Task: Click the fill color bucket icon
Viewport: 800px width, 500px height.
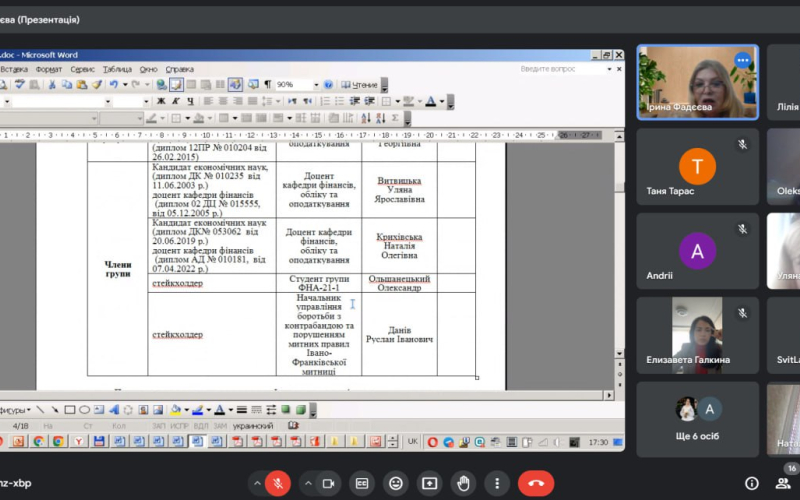Action: (x=176, y=410)
